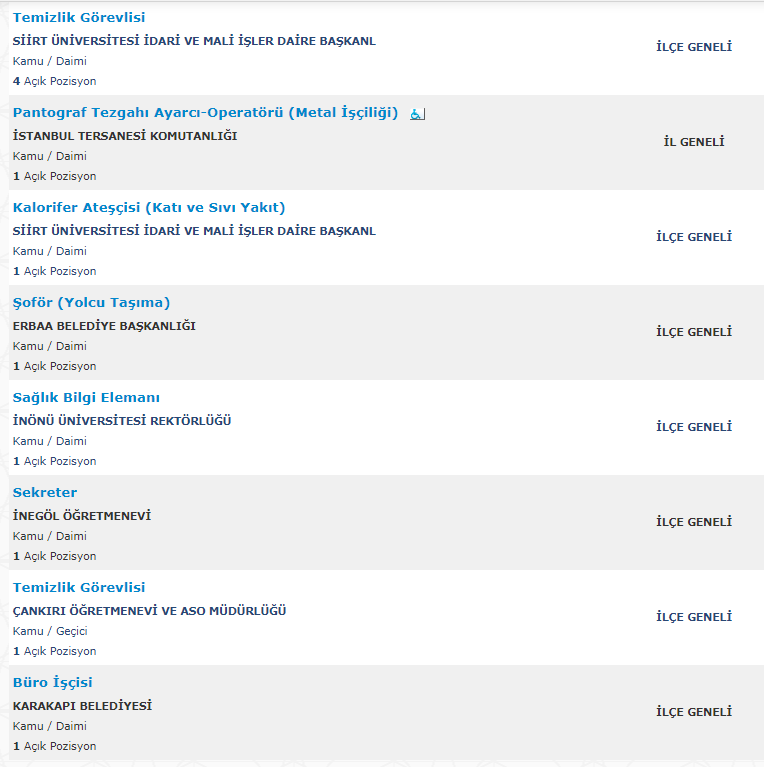Select the Şoför (Yolcu Taşıma) job title

(91, 303)
